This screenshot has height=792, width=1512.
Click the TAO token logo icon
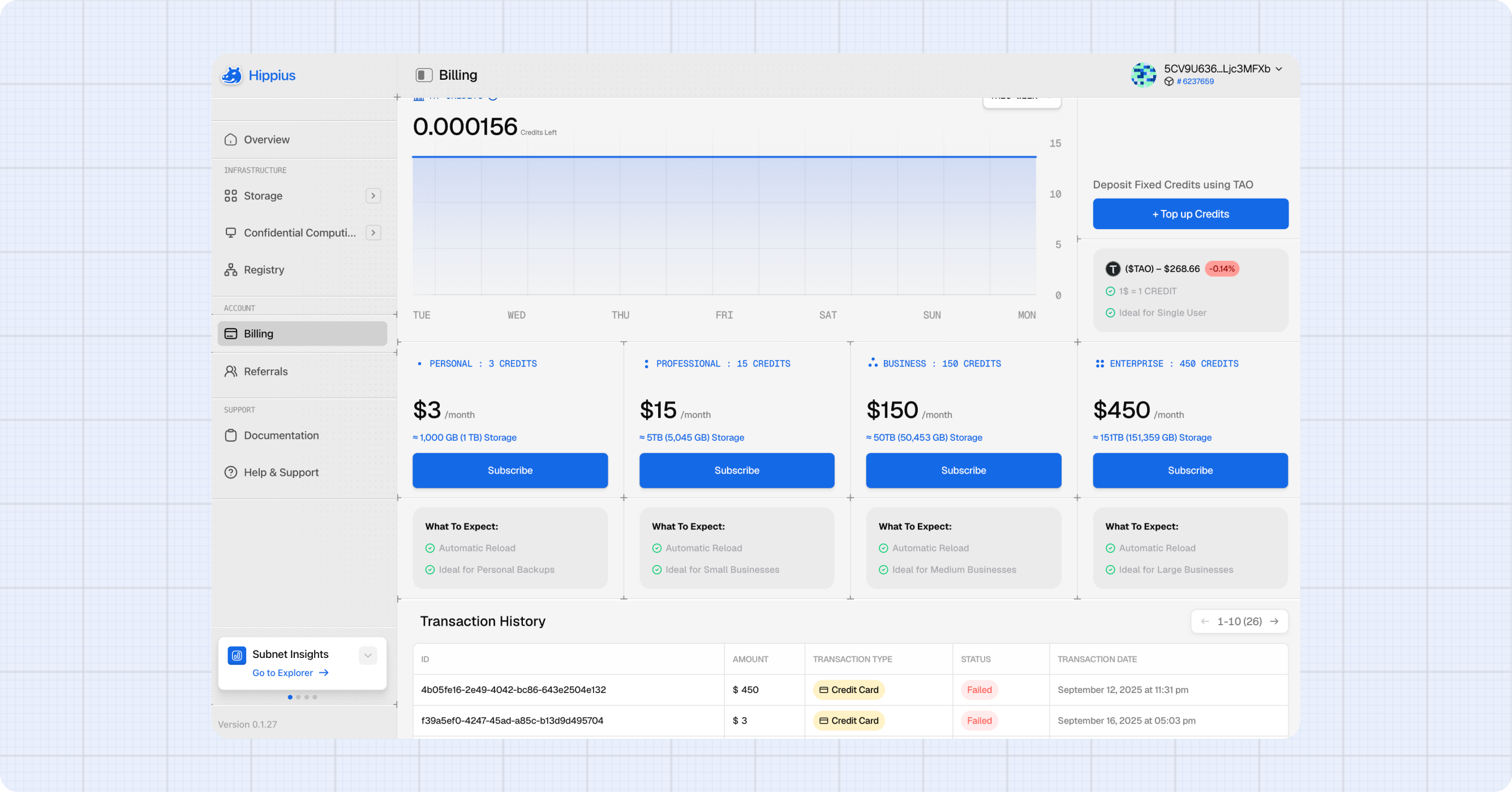click(x=1113, y=269)
